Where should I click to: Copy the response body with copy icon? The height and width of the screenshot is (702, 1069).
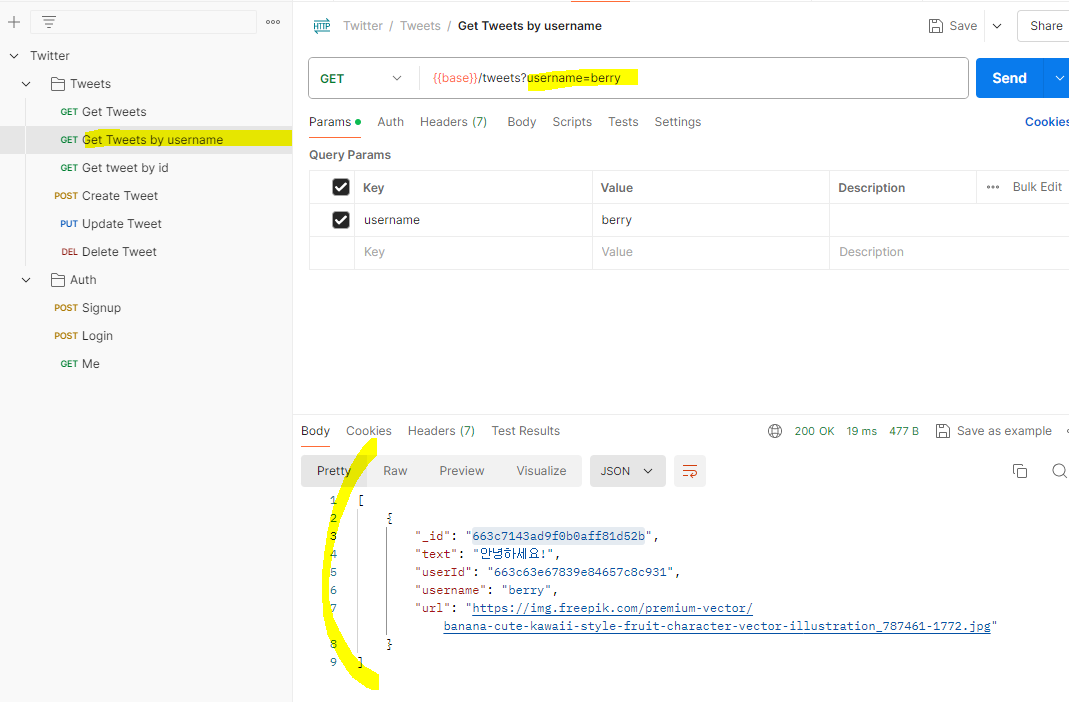(1020, 471)
